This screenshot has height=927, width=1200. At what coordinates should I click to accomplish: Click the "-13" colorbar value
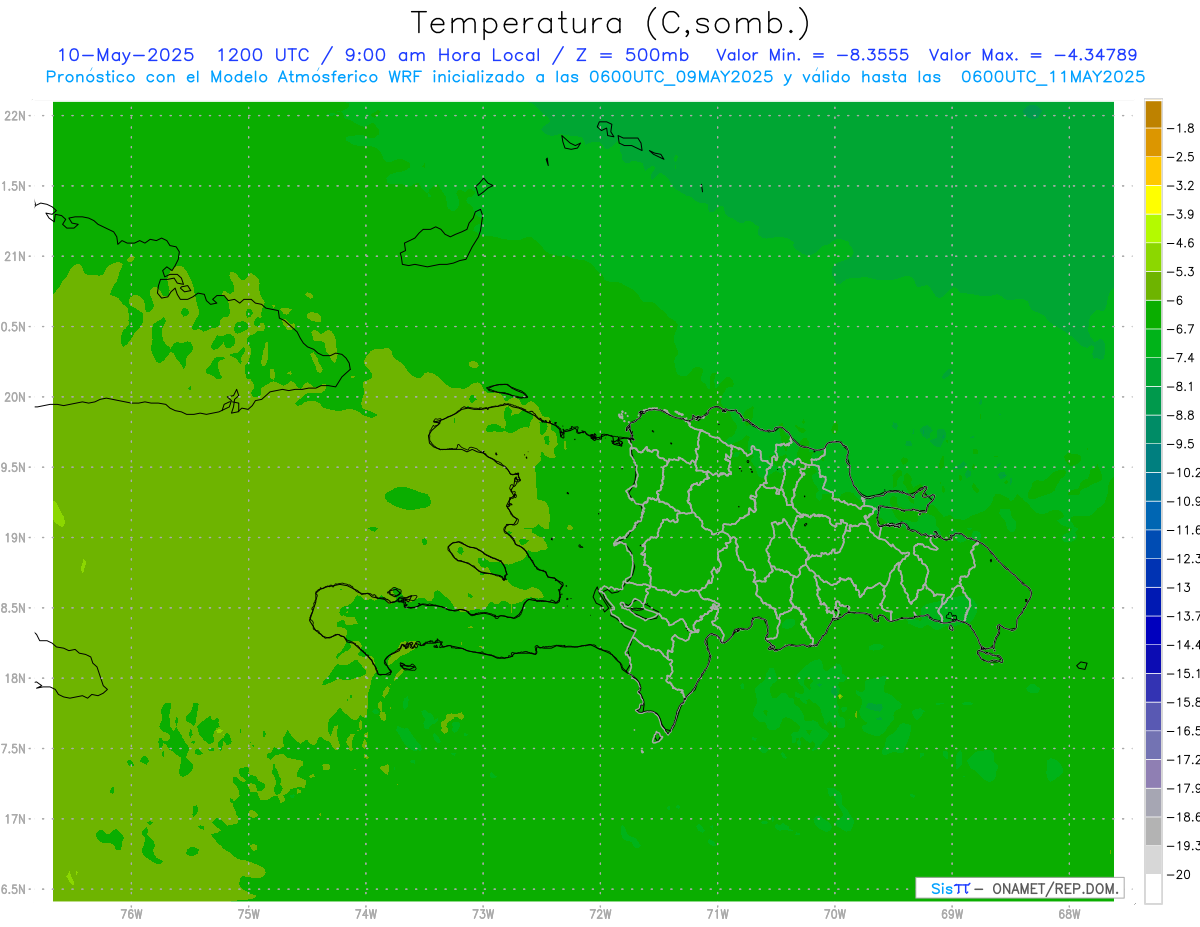click(1178, 587)
